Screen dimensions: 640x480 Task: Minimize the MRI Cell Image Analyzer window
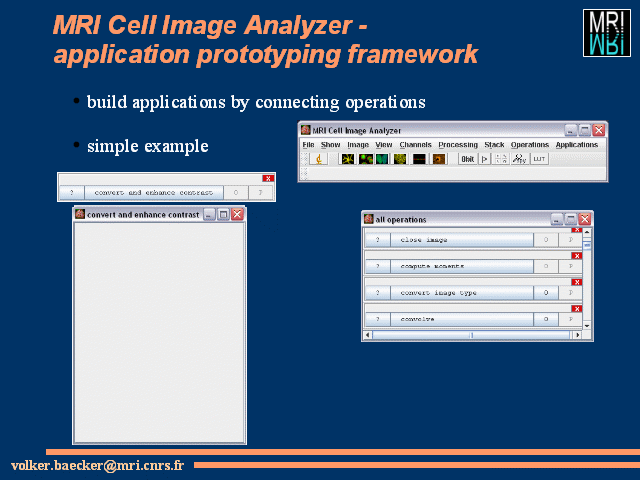(x=571, y=130)
